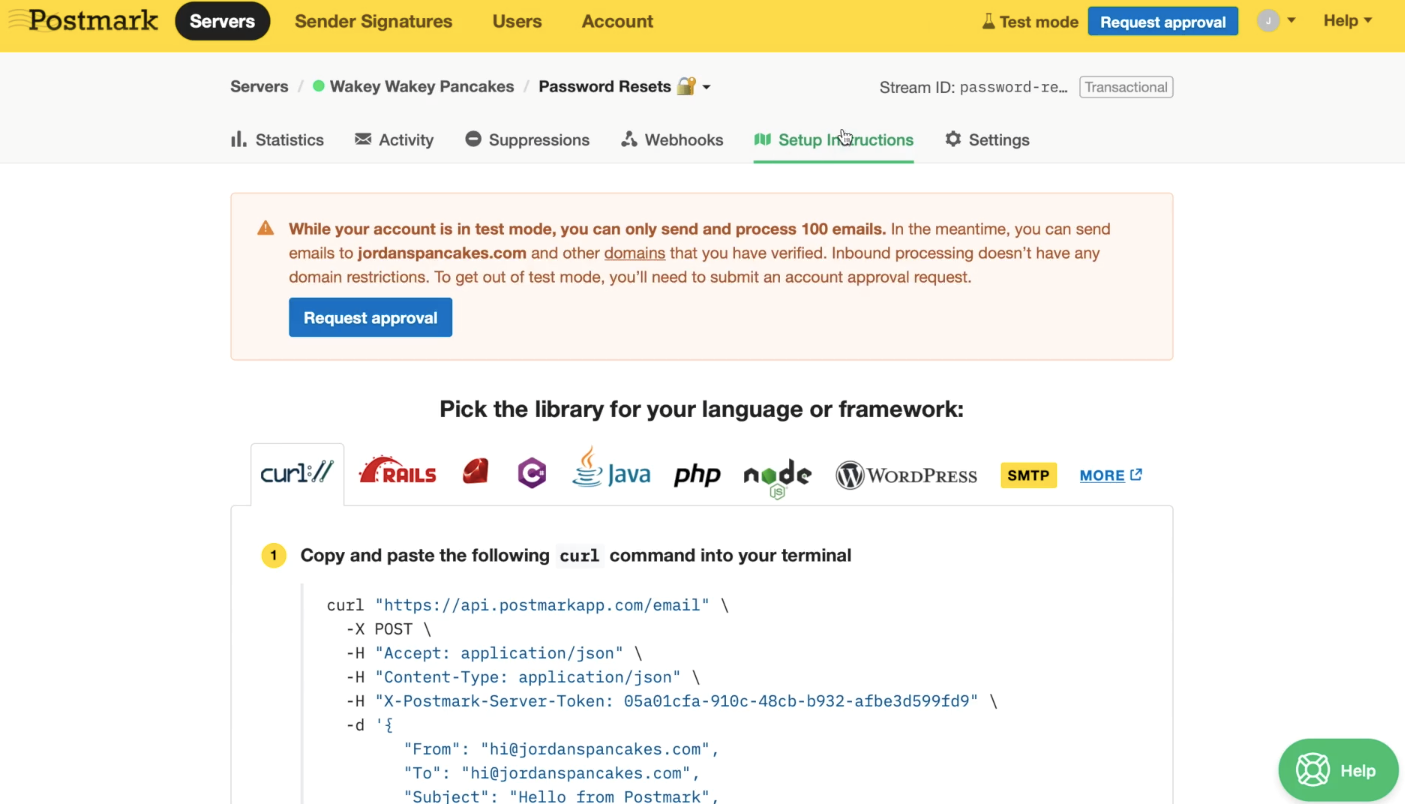Click the warning triangle icon
Viewport: 1405px width, 804px height.
click(265, 228)
